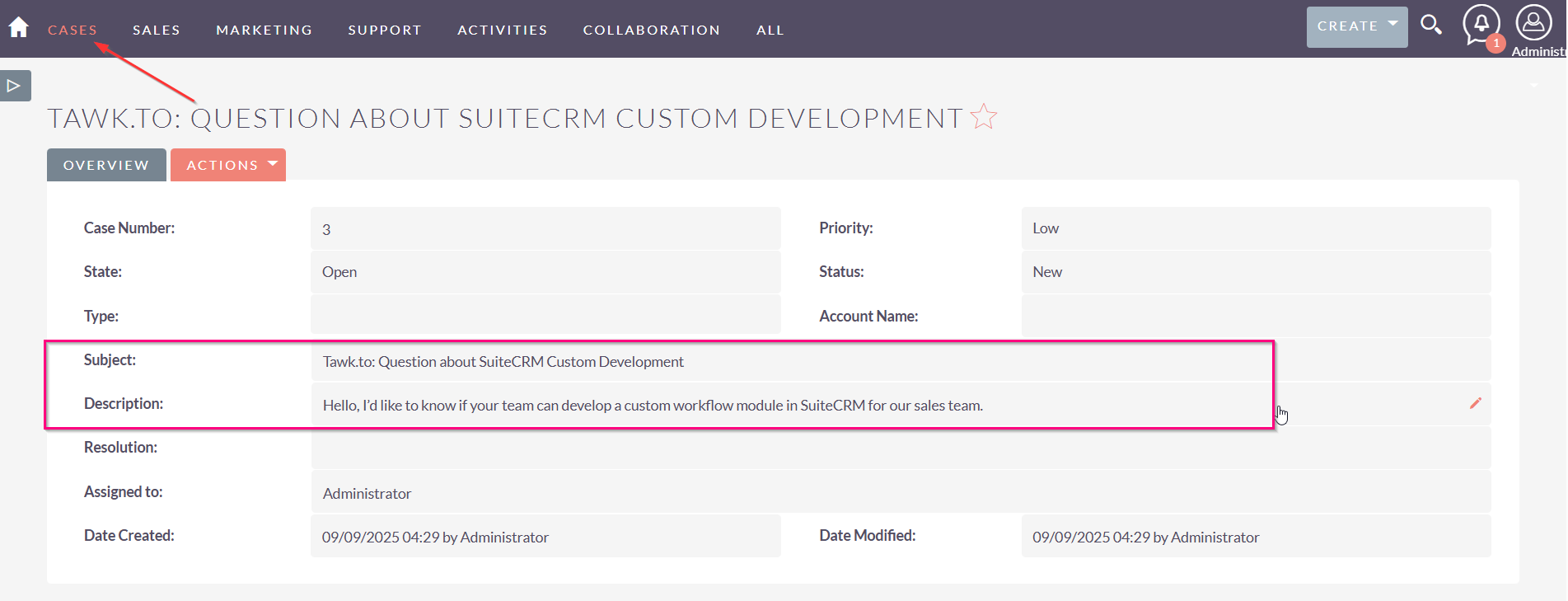The image size is (1568, 601).
Task: Open notifications bell icon
Action: 1481,24
